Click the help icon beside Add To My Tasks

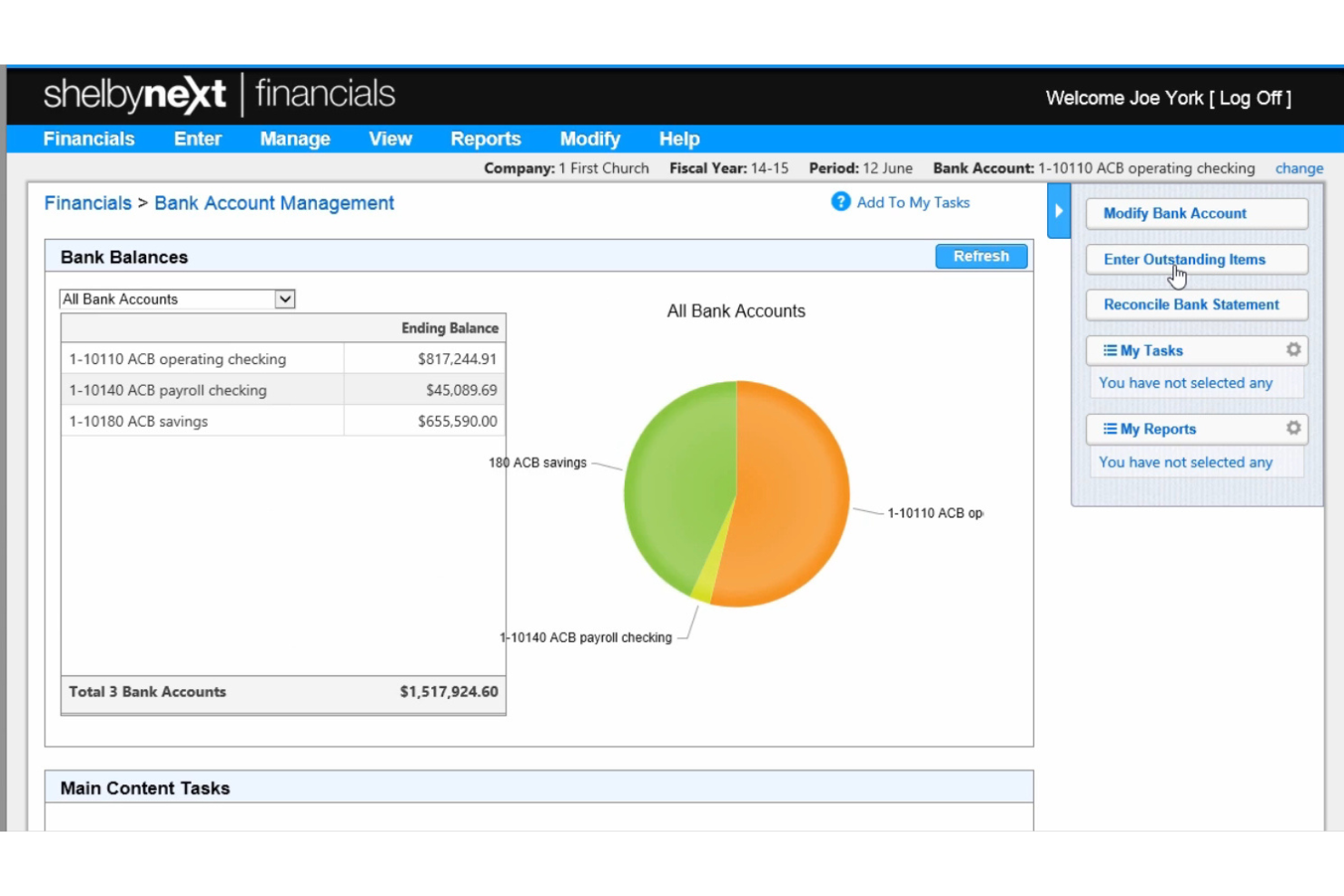[840, 202]
